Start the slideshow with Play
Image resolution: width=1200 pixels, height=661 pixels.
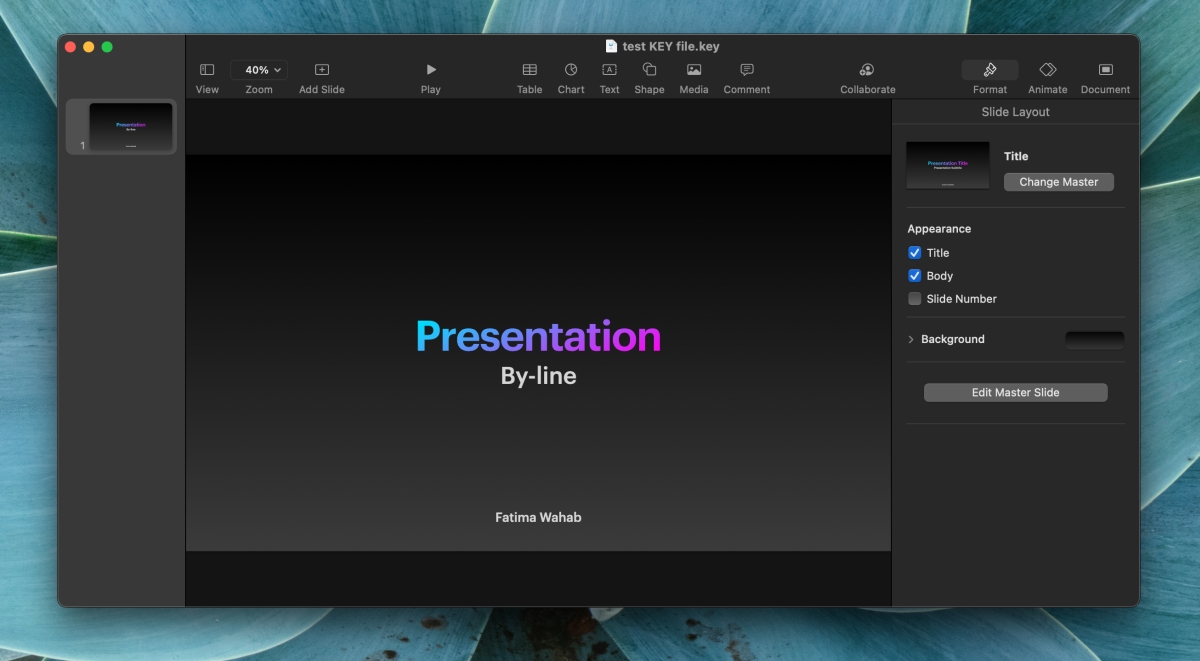430,70
